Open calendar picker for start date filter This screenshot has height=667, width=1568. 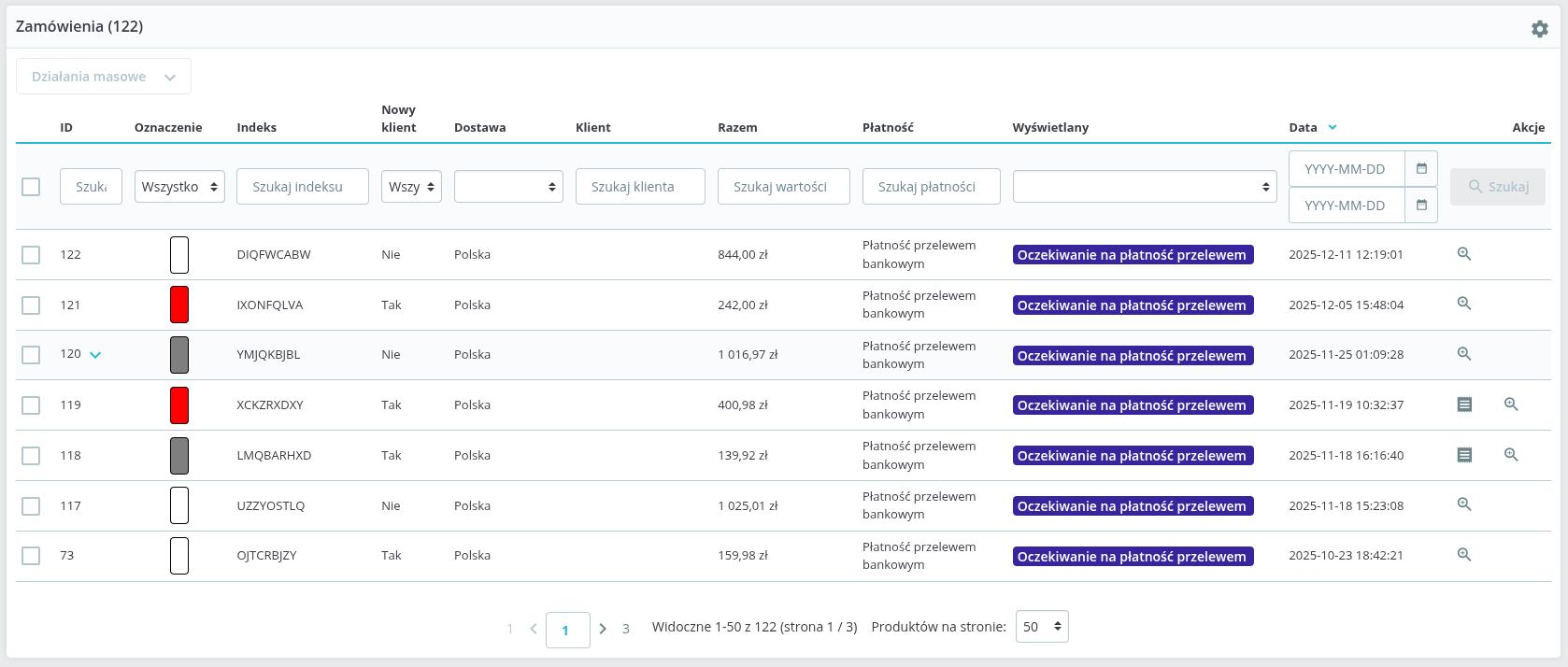tap(1420, 169)
